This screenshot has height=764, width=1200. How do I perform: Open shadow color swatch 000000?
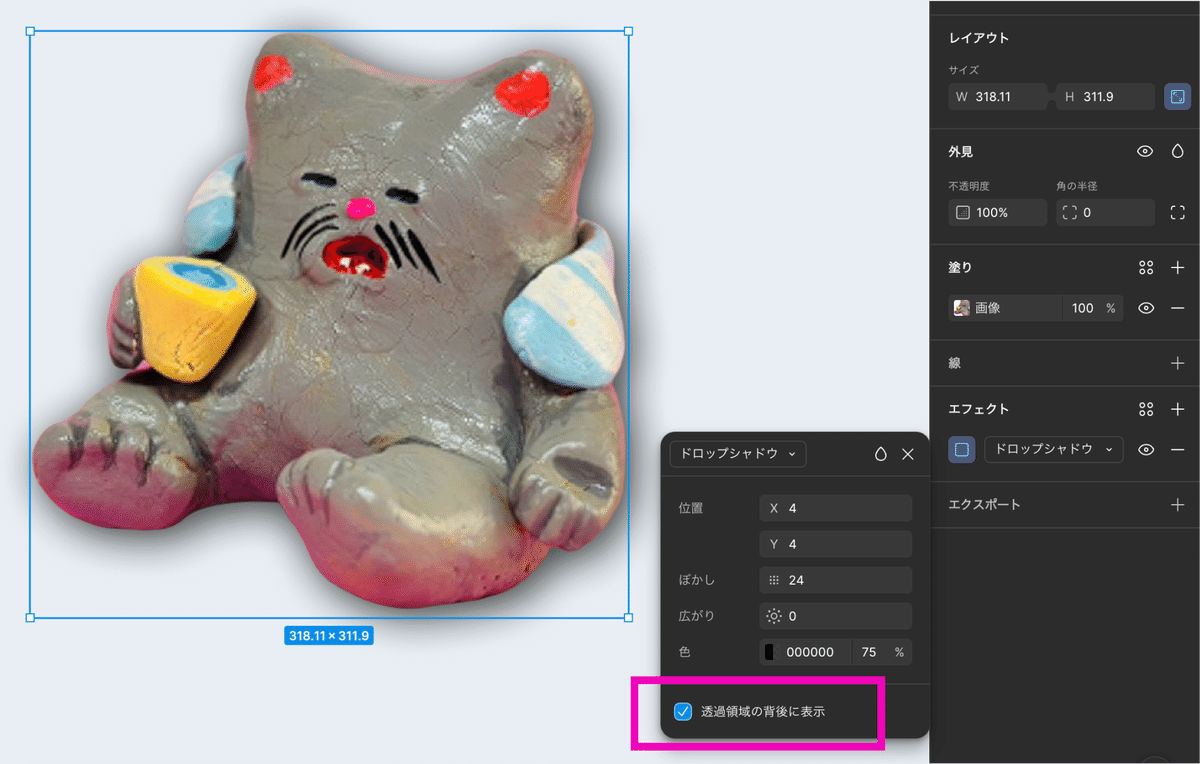(x=770, y=652)
